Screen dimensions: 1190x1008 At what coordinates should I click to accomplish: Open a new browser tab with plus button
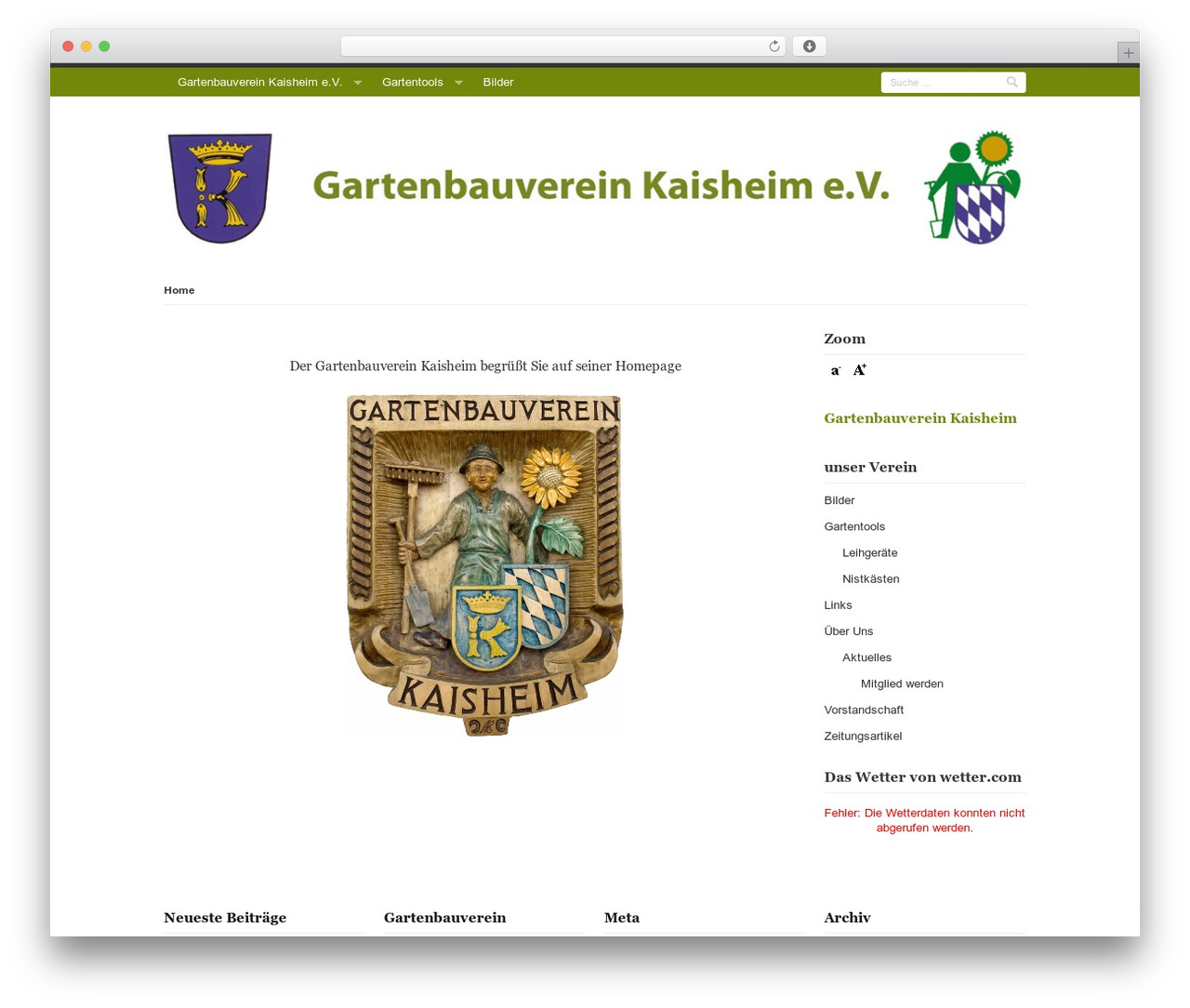click(x=1128, y=53)
